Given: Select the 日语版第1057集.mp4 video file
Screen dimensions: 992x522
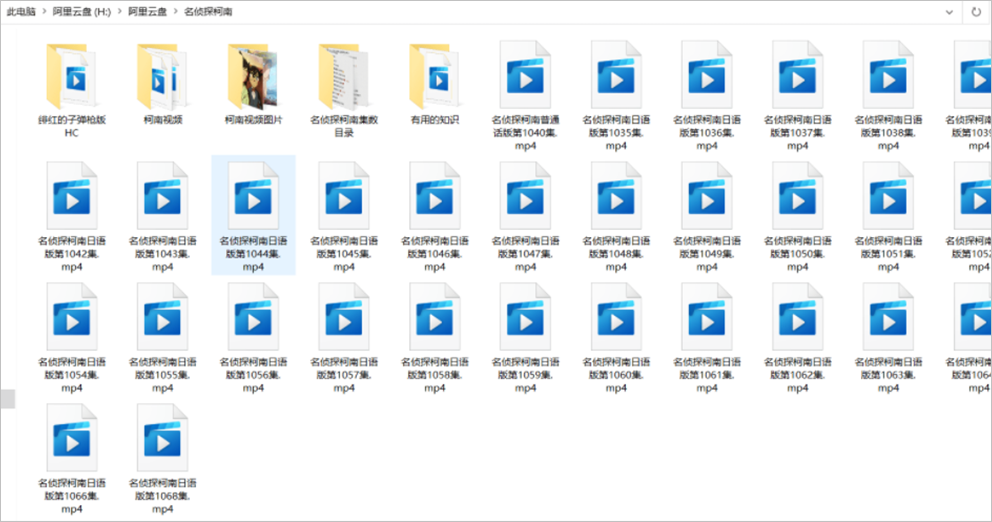Looking at the screenshot, I should pos(344,338).
